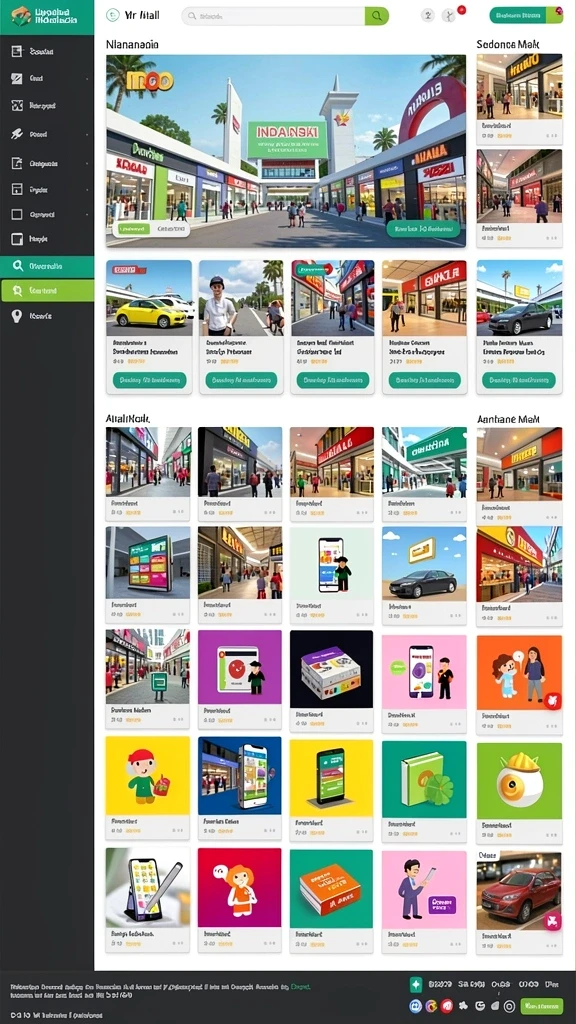This screenshot has height=1024, width=576.
Task: Select the sidebar item with magnifier icon
Action: click(x=47, y=266)
